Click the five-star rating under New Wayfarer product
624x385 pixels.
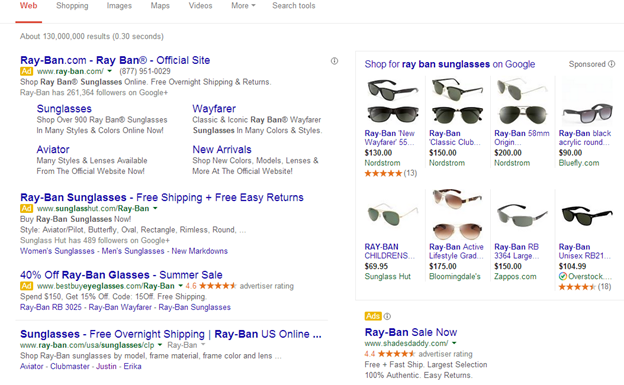point(383,173)
